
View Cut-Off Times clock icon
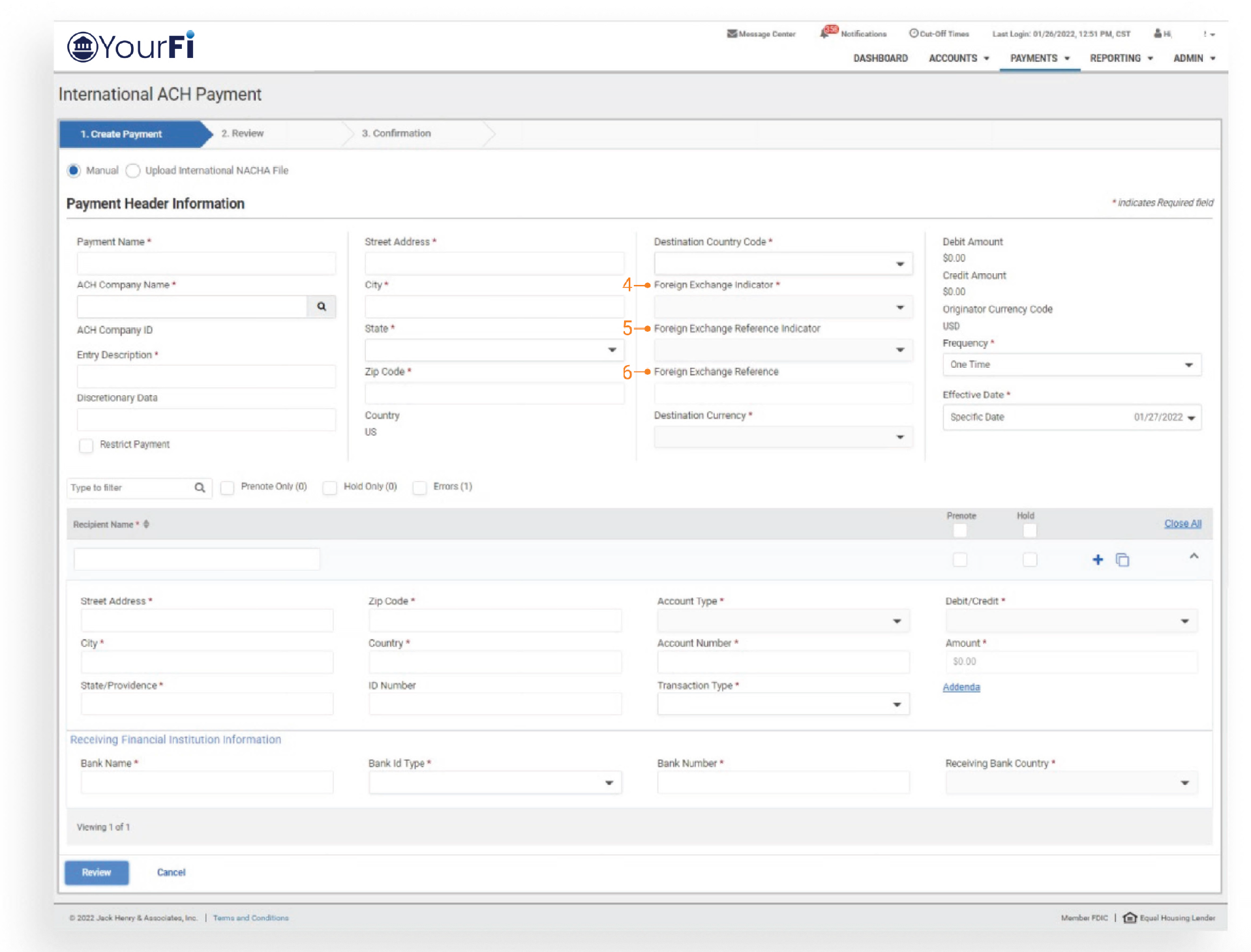click(913, 33)
